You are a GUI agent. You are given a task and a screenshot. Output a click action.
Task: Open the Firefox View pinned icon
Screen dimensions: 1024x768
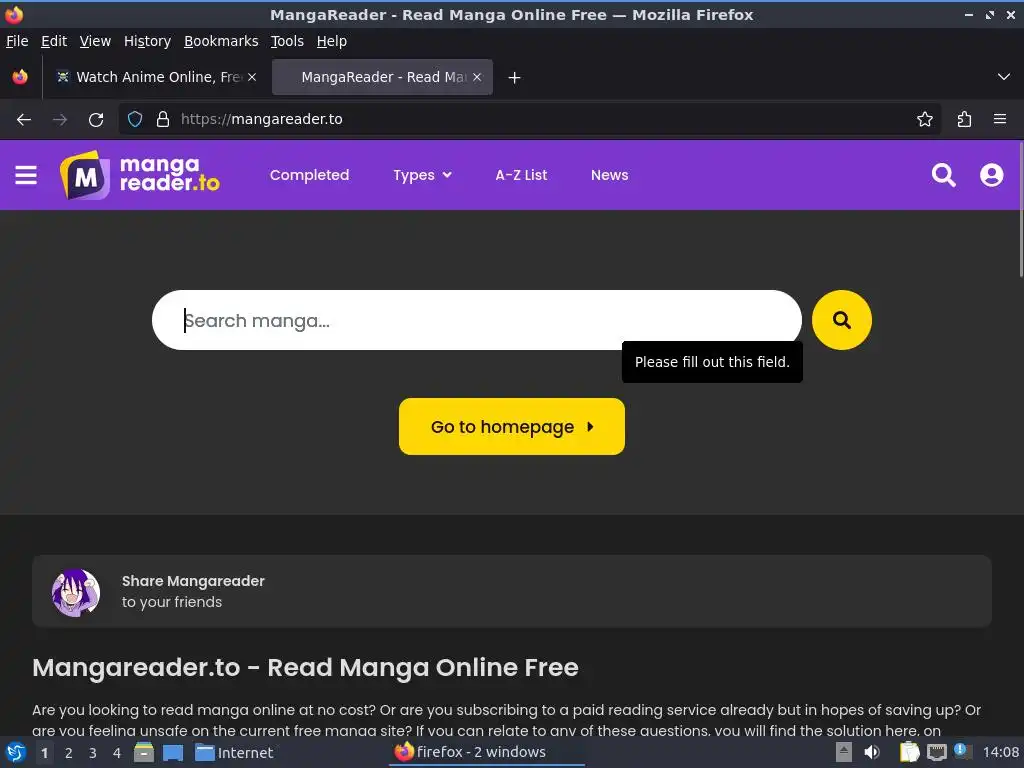pyautogui.click(x=20, y=77)
